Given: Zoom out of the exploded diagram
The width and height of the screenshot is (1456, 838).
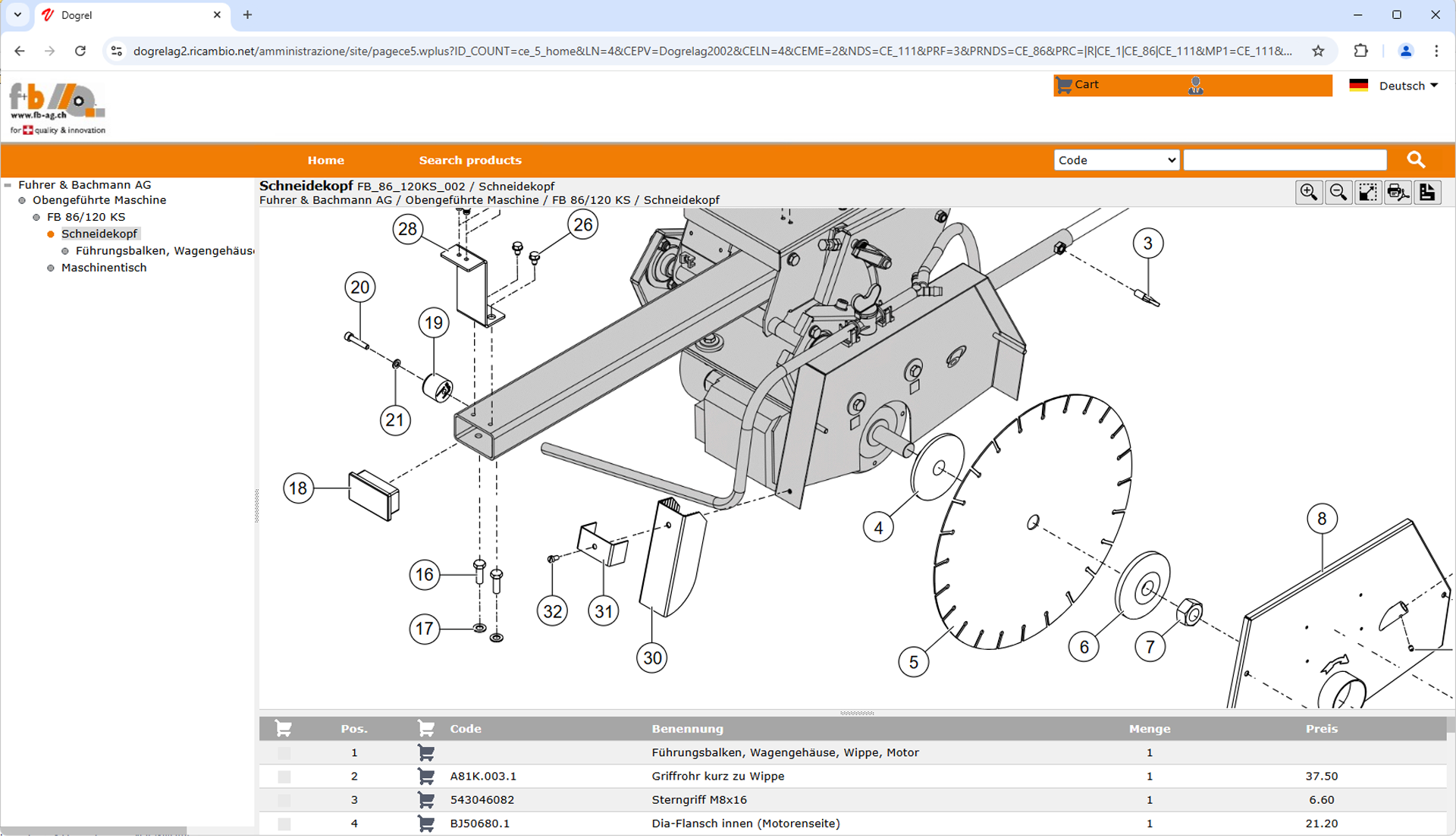Looking at the screenshot, I should (x=1338, y=193).
